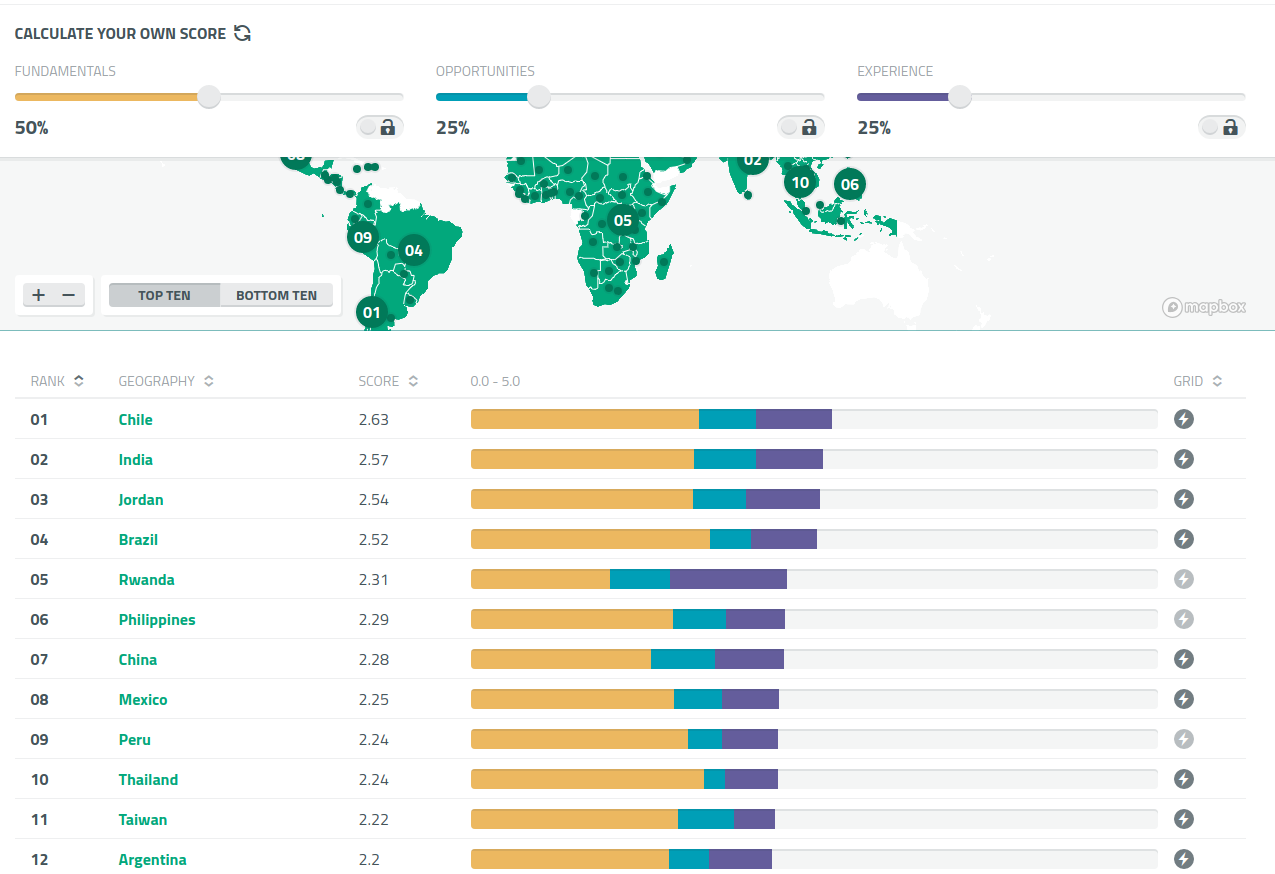Click map marker 05 in Africa
Viewport: 1275px width, 874px height.
623,220
